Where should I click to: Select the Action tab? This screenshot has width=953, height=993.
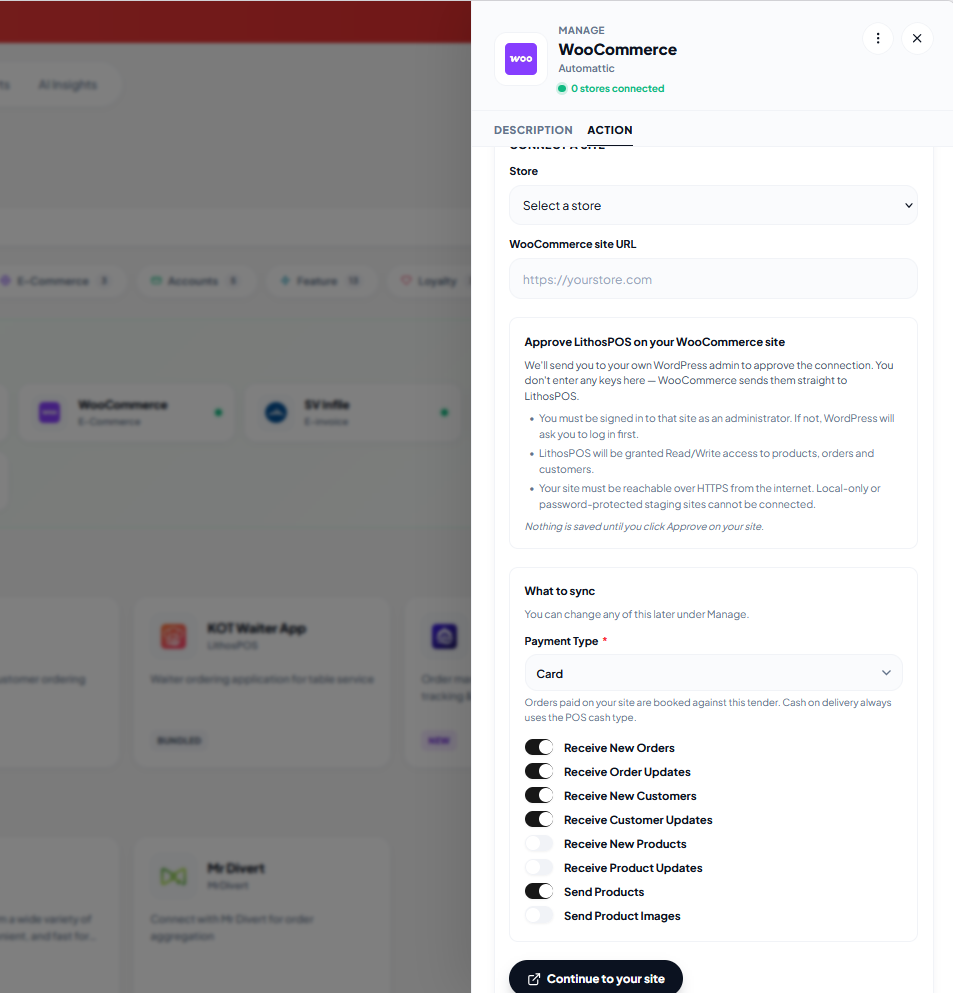coord(610,130)
